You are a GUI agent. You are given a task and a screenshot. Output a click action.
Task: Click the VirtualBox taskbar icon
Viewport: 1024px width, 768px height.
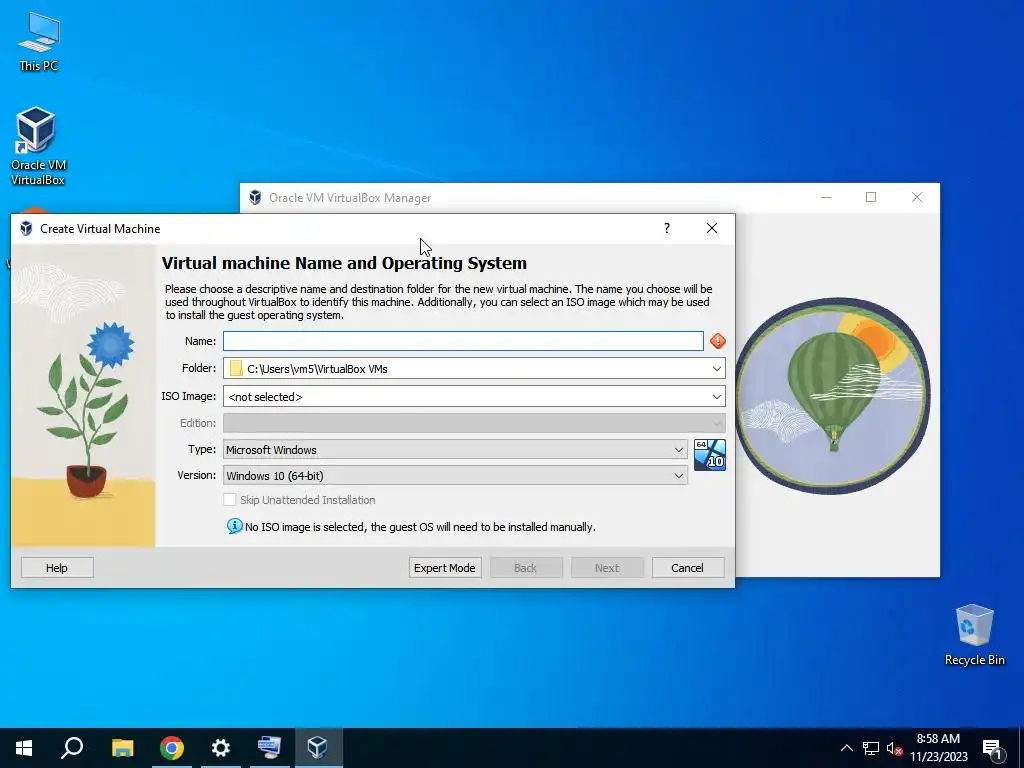[318, 748]
